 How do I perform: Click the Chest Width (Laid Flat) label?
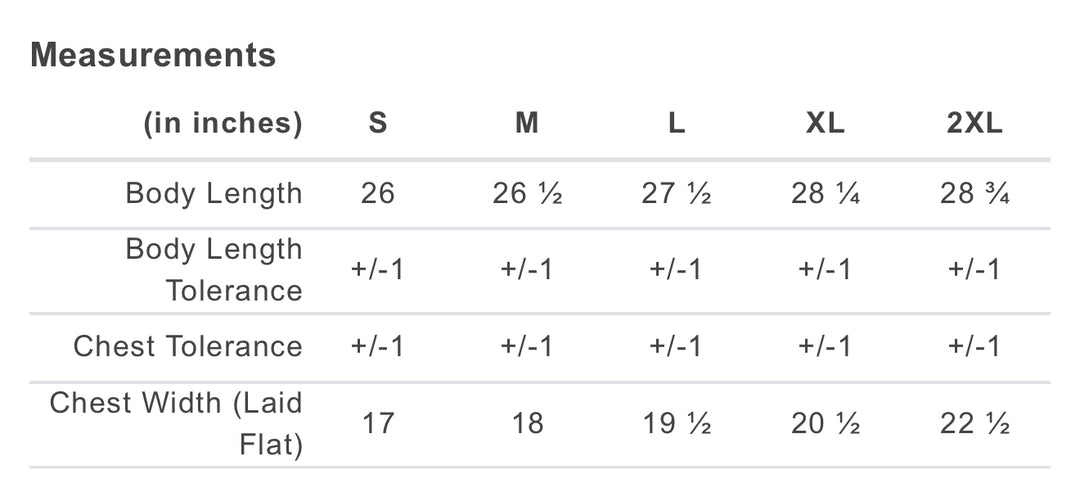coord(176,424)
